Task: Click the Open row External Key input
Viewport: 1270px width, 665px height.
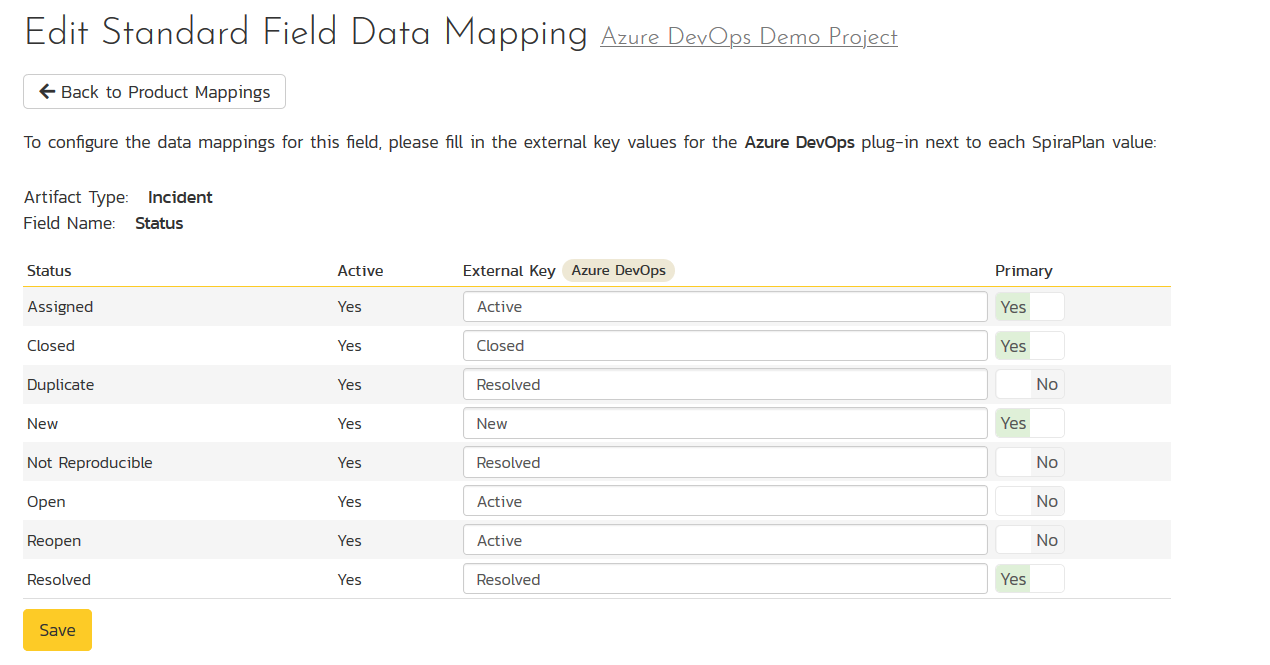Action: (x=724, y=502)
